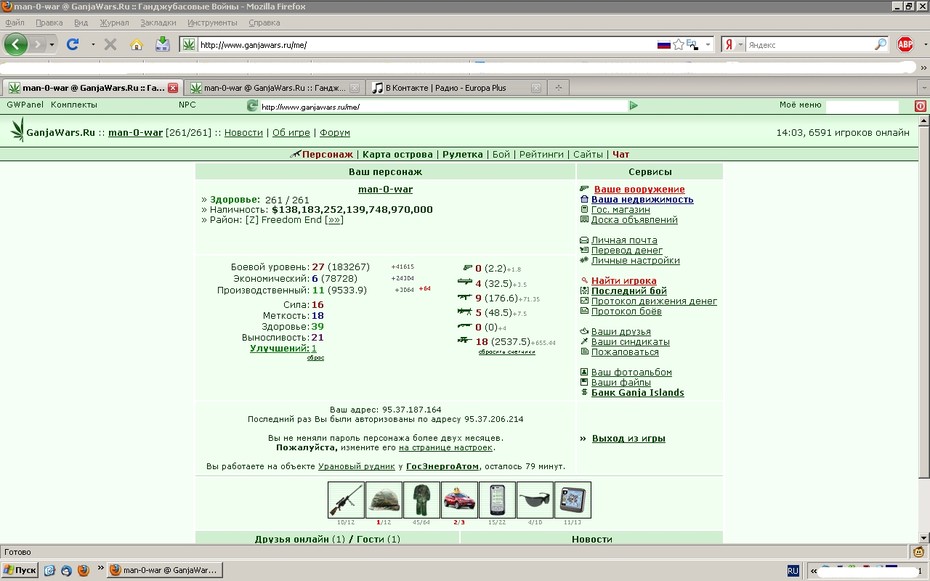Launch Firefox from quick launch bar
Screen dimensions: 930x581
click(83, 570)
